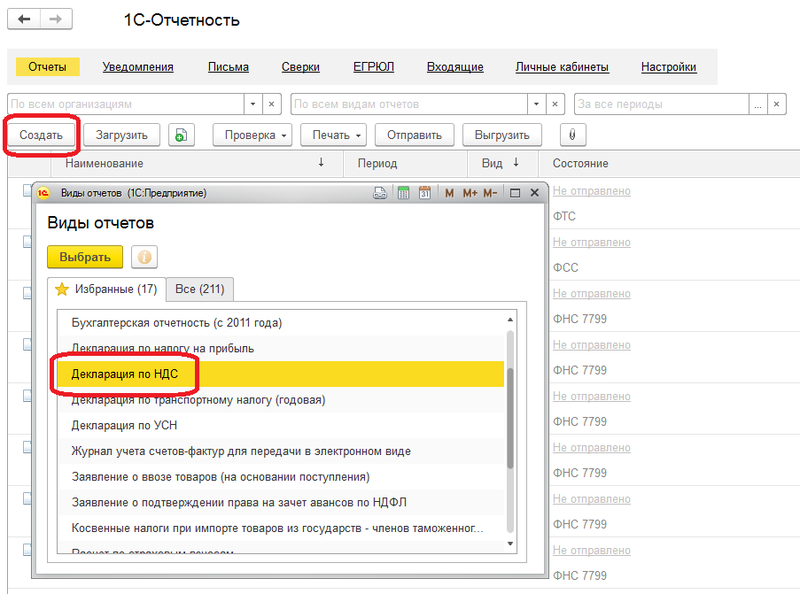Select Заявление о подтверждении права row

point(281,503)
